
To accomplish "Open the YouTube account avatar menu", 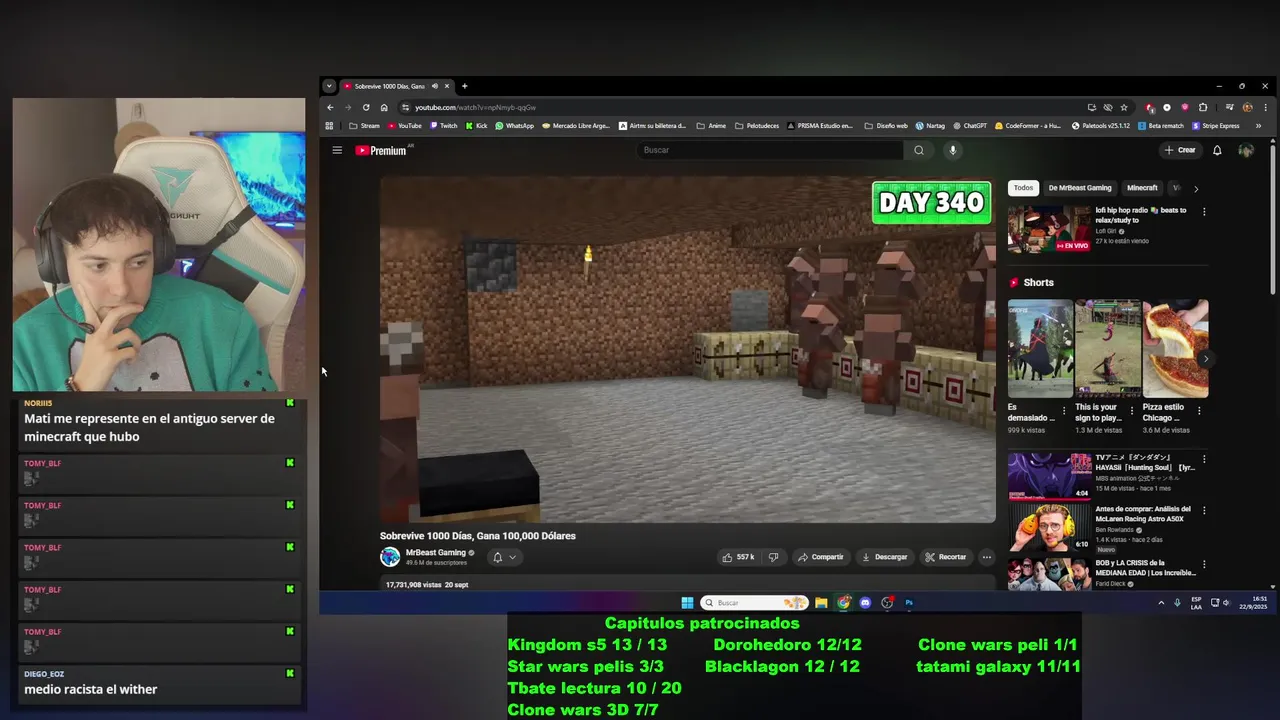I will tap(1246, 150).
